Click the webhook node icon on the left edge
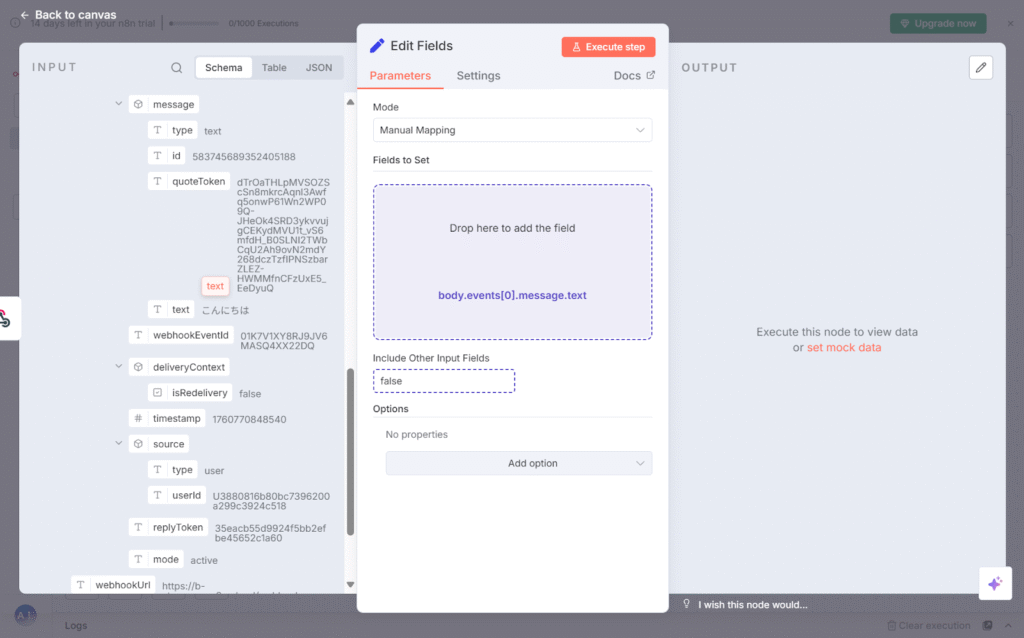The height and width of the screenshot is (638, 1024). (6, 318)
